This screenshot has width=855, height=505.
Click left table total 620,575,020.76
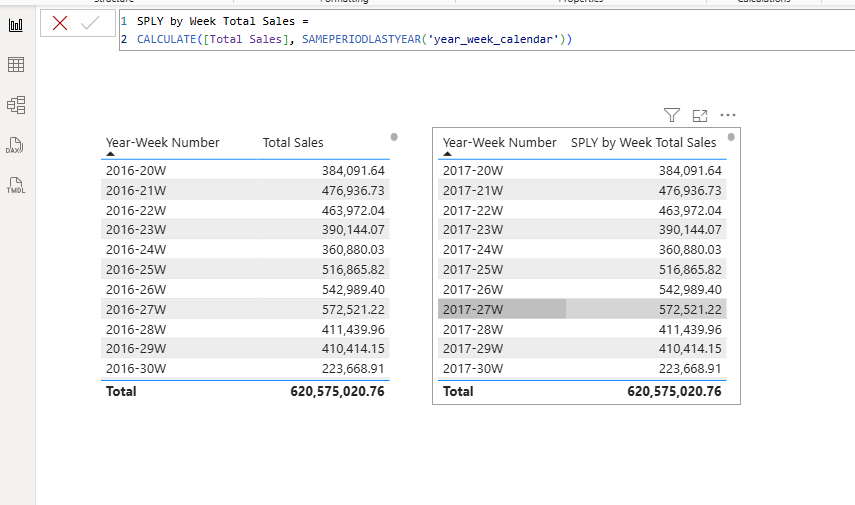point(337,391)
